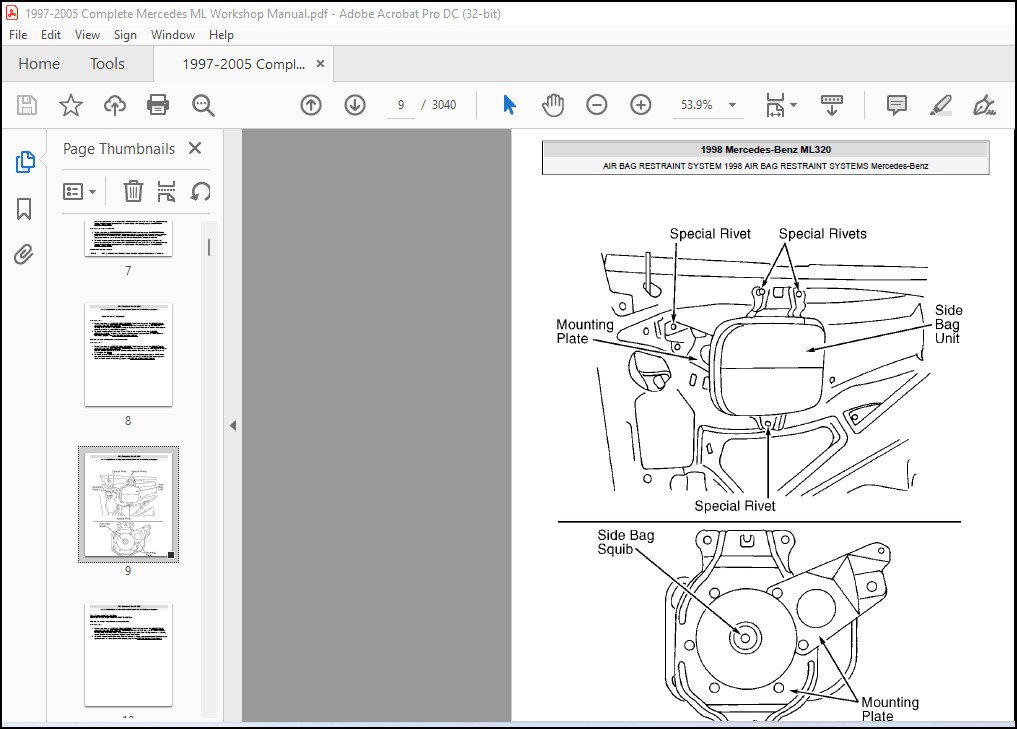Collapse the navigation pane with left triangle
Image resolution: width=1017 pixels, height=729 pixels.
click(x=233, y=425)
